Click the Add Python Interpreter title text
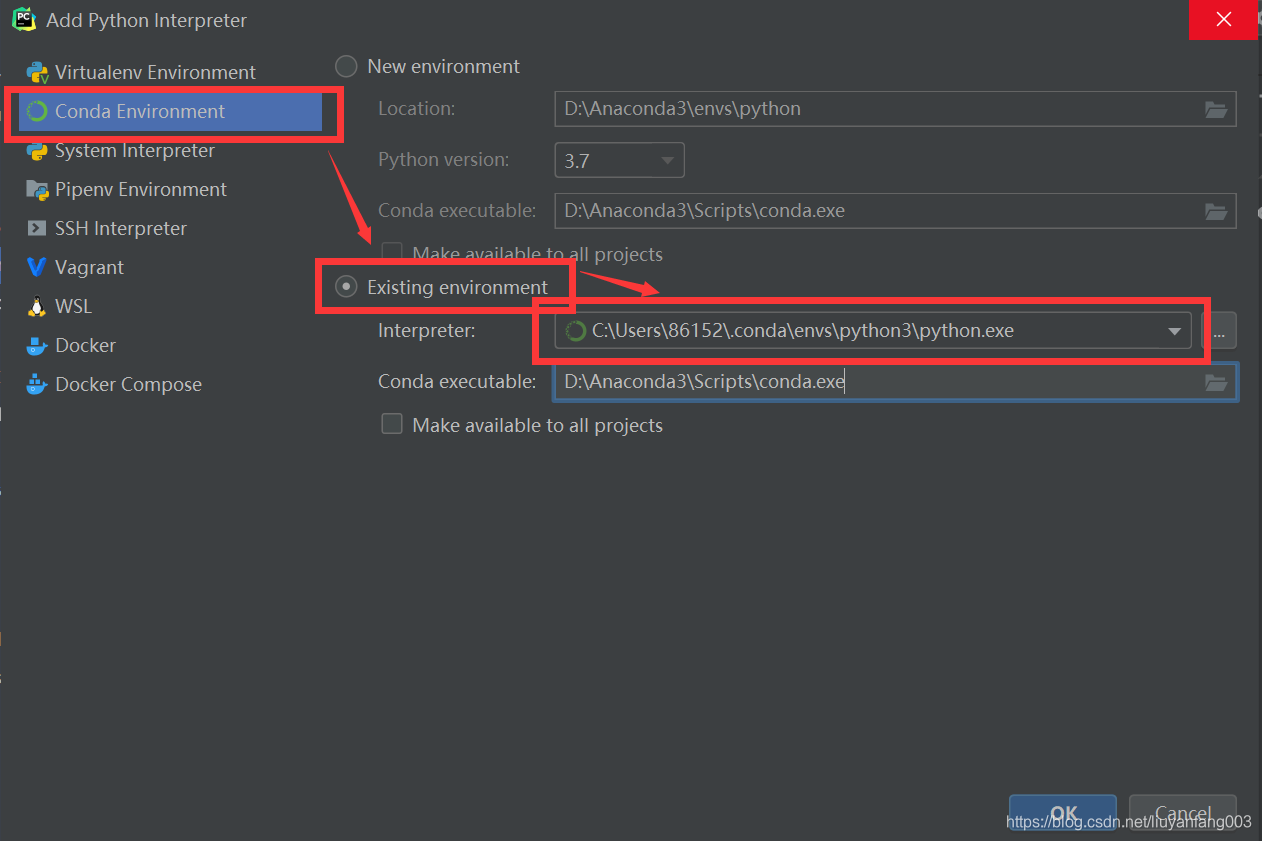 [146, 20]
